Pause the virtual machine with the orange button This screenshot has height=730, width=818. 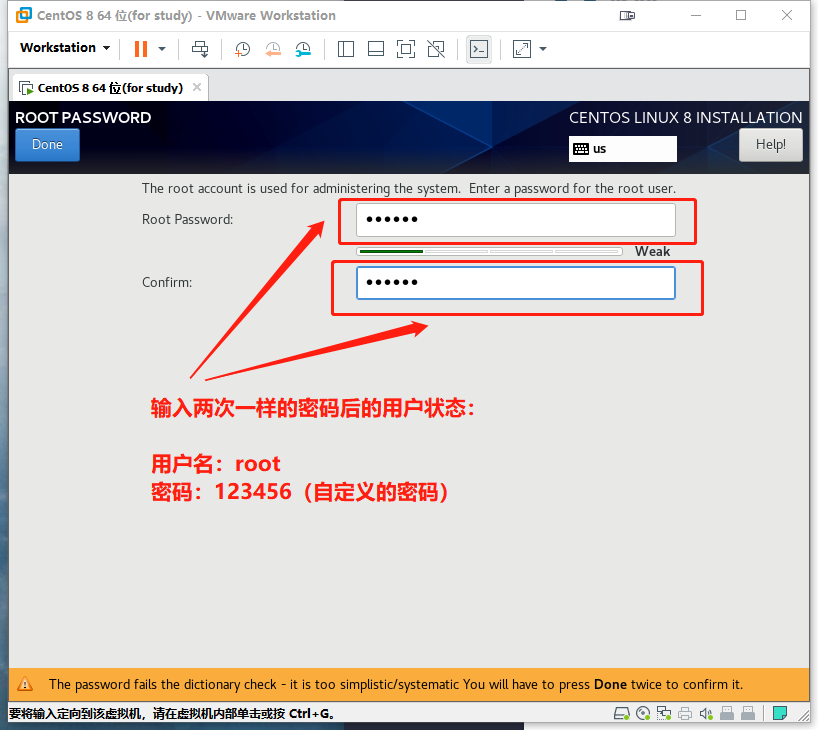141,49
